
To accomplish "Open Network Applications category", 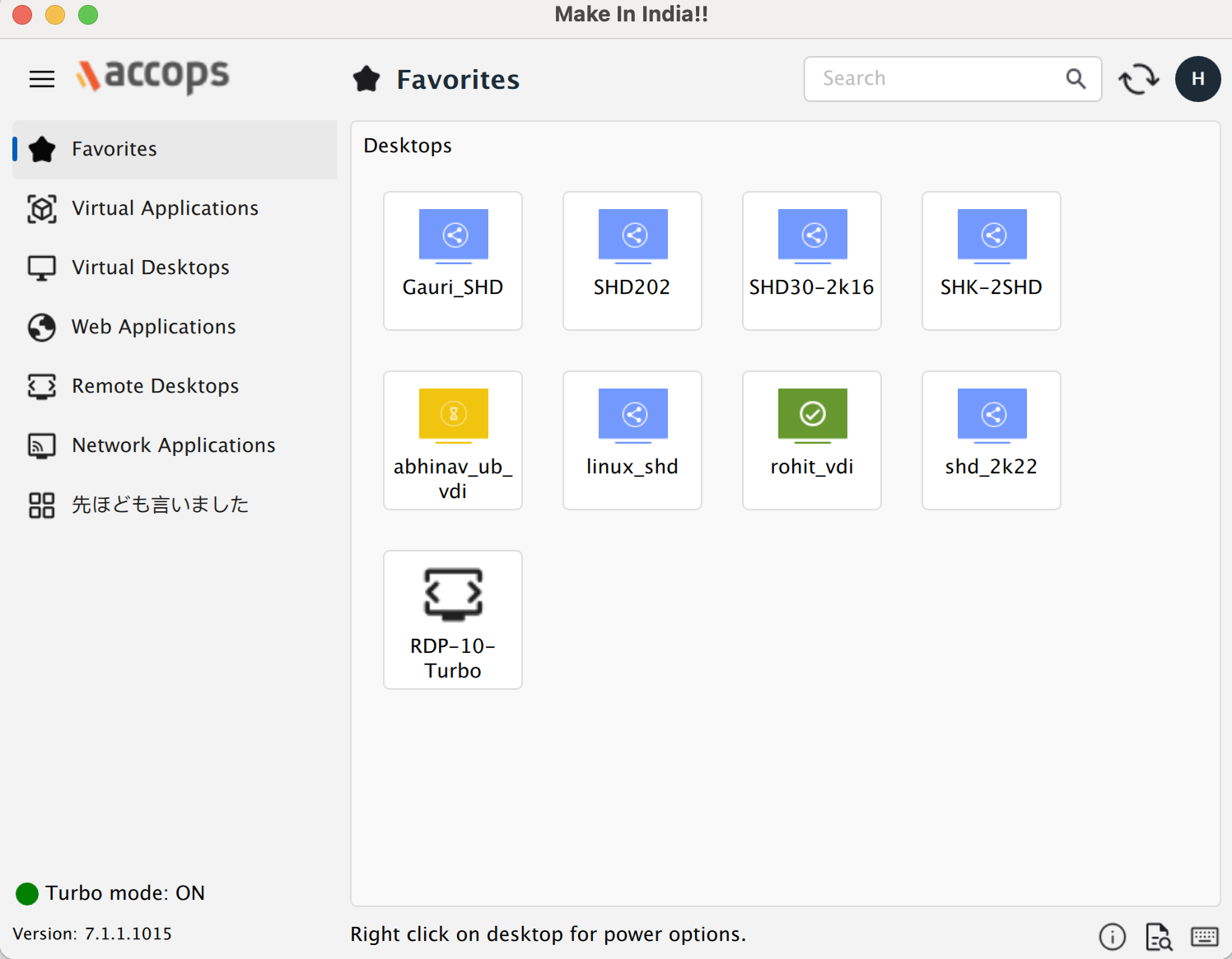I will coord(173,445).
